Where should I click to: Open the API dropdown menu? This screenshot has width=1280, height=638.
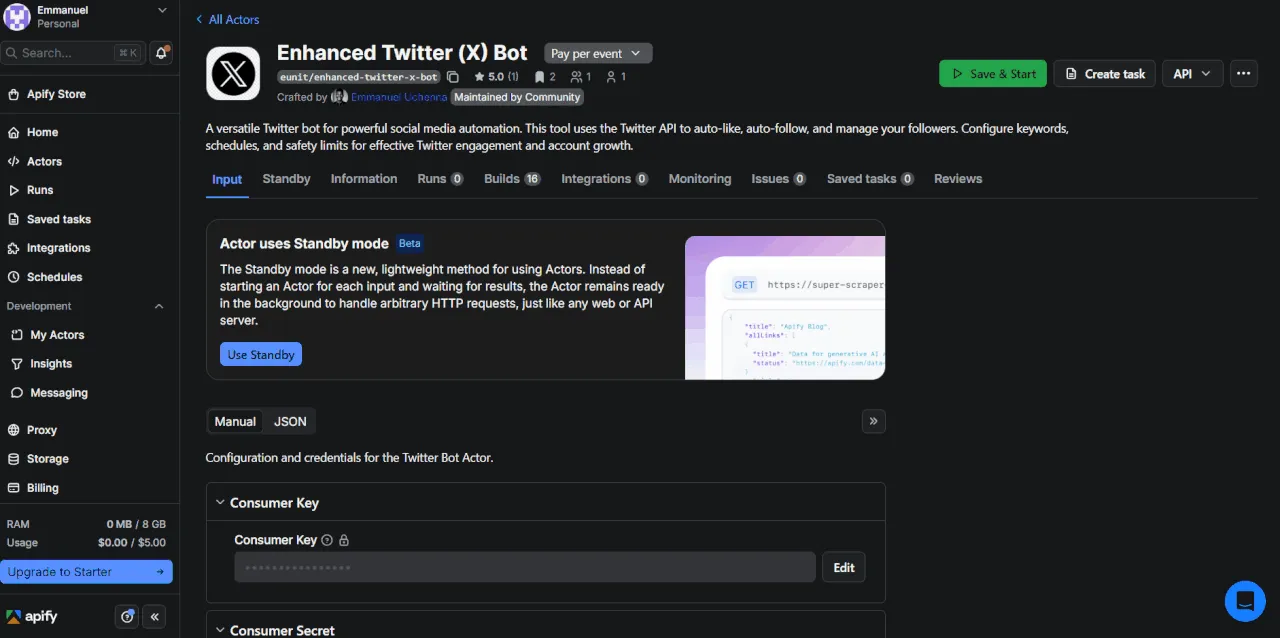pyautogui.click(x=1192, y=74)
